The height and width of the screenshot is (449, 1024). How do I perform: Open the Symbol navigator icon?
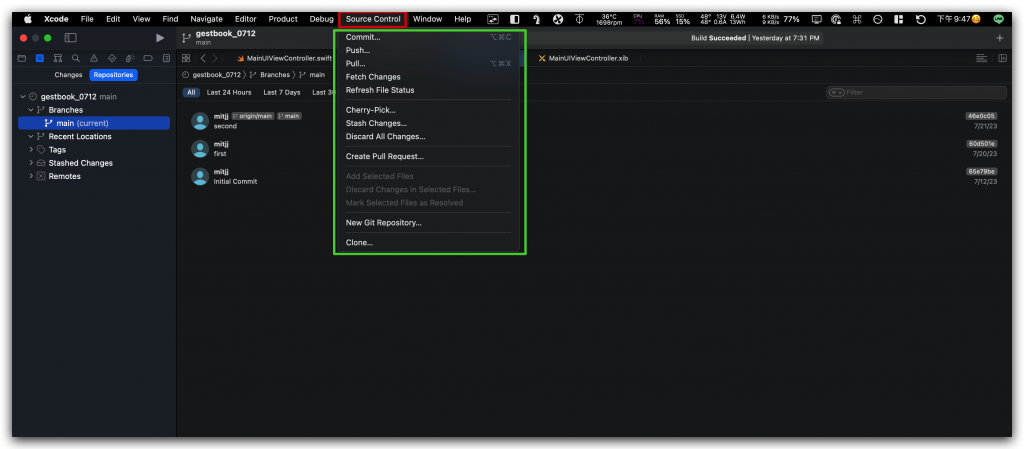[x=57, y=58]
